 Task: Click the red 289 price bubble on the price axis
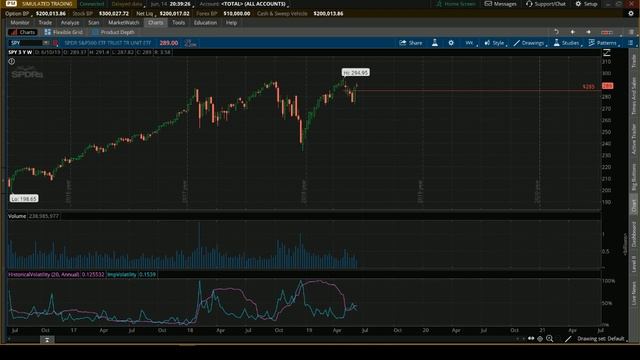(x=607, y=86)
